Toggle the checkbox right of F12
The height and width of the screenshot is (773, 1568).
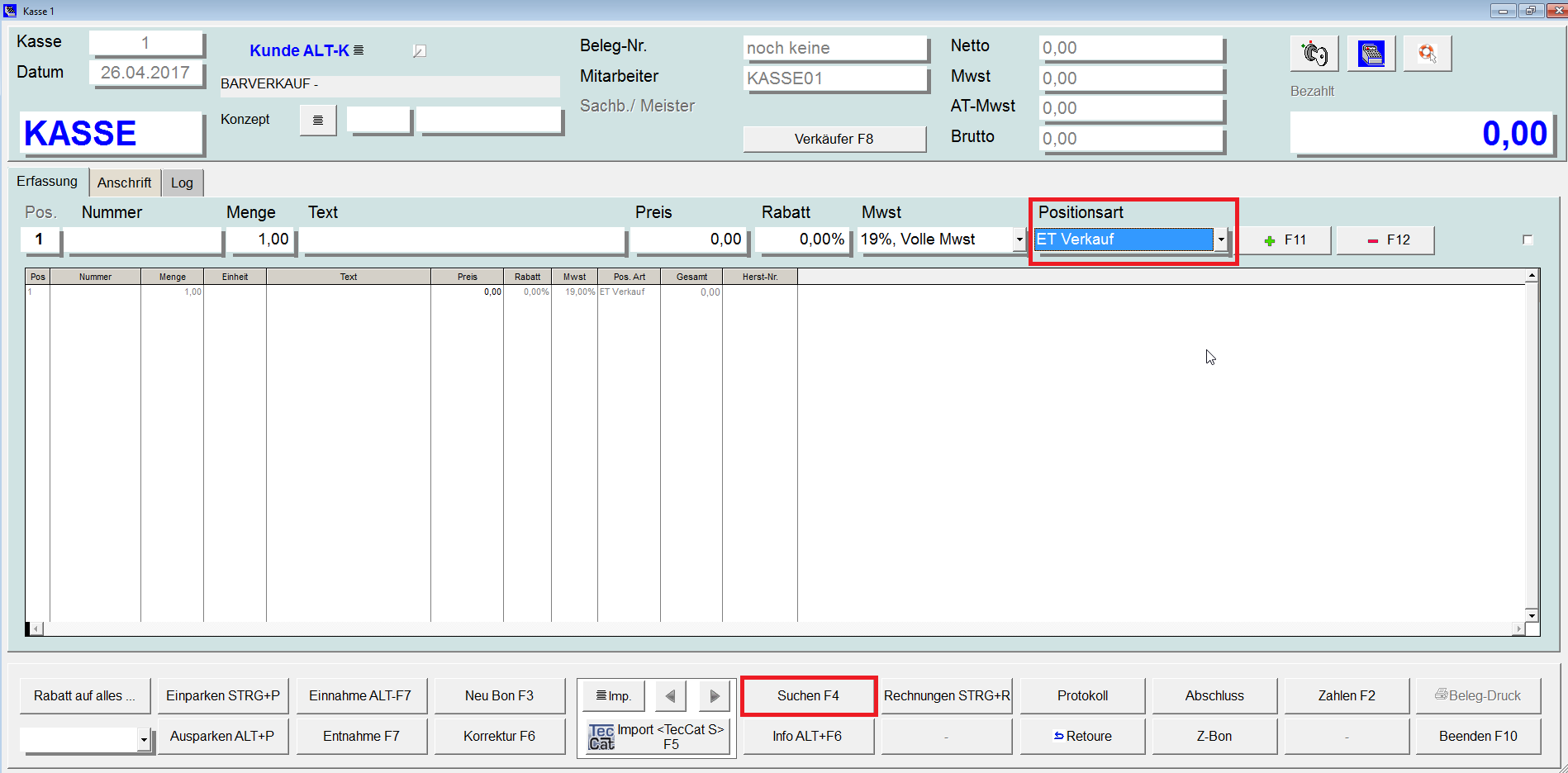tap(1528, 240)
